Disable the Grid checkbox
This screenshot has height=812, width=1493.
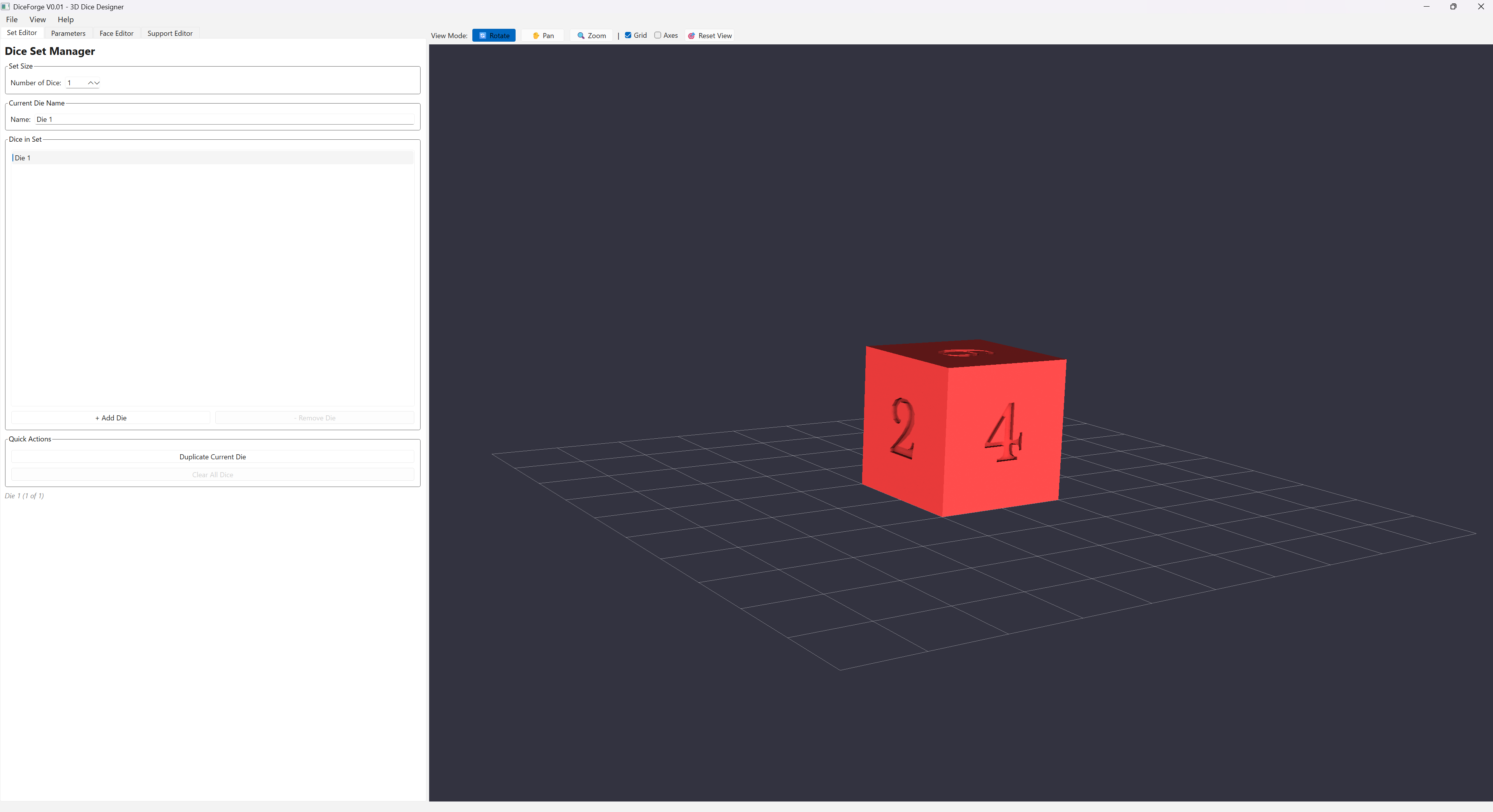click(x=628, y=35)
